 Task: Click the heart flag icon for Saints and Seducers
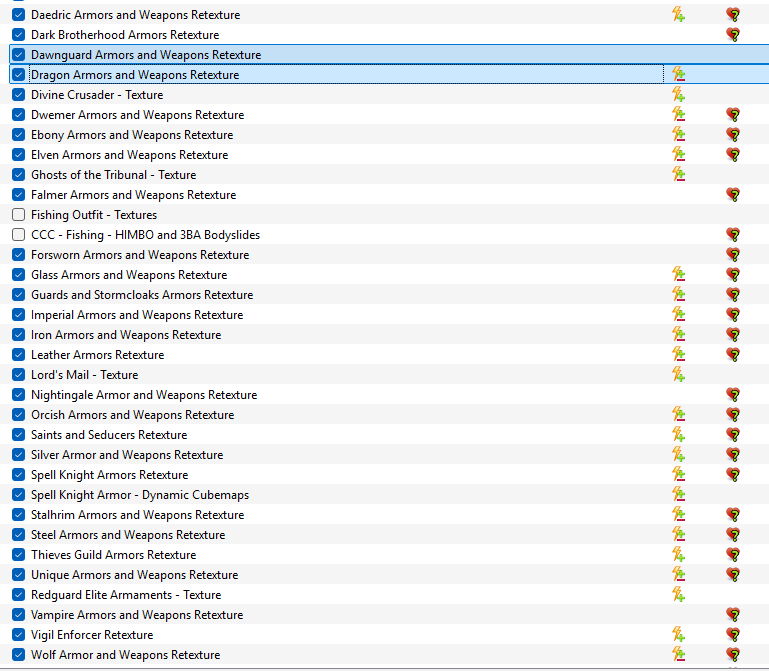click(733, 435)
